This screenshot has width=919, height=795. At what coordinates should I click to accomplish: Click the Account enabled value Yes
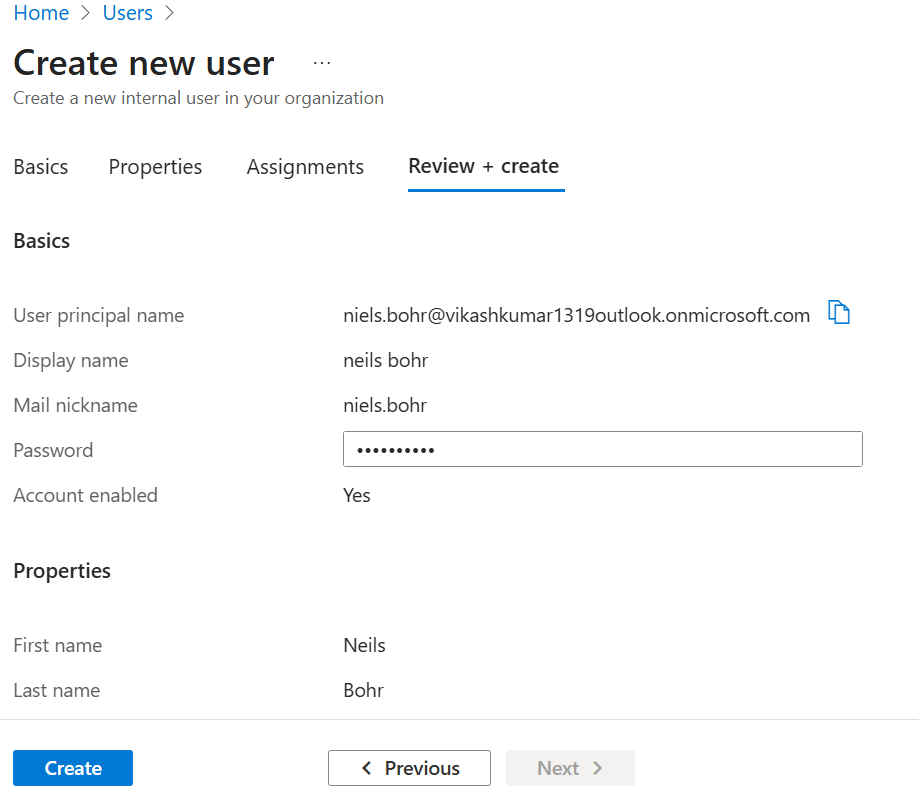click(357, 496)
